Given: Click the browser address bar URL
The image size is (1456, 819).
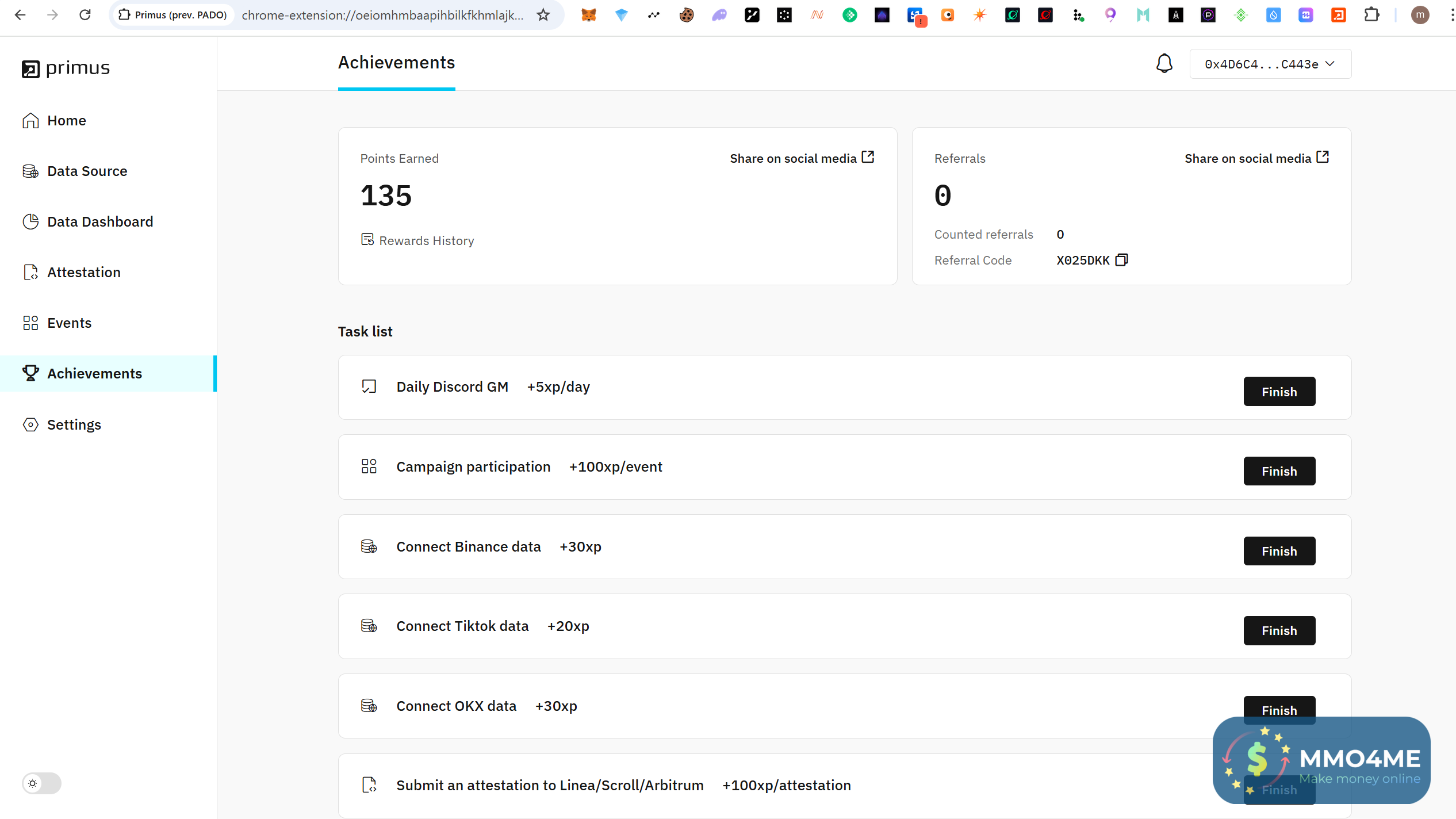Looking at the screenshot, I should [x=382, y=15].
